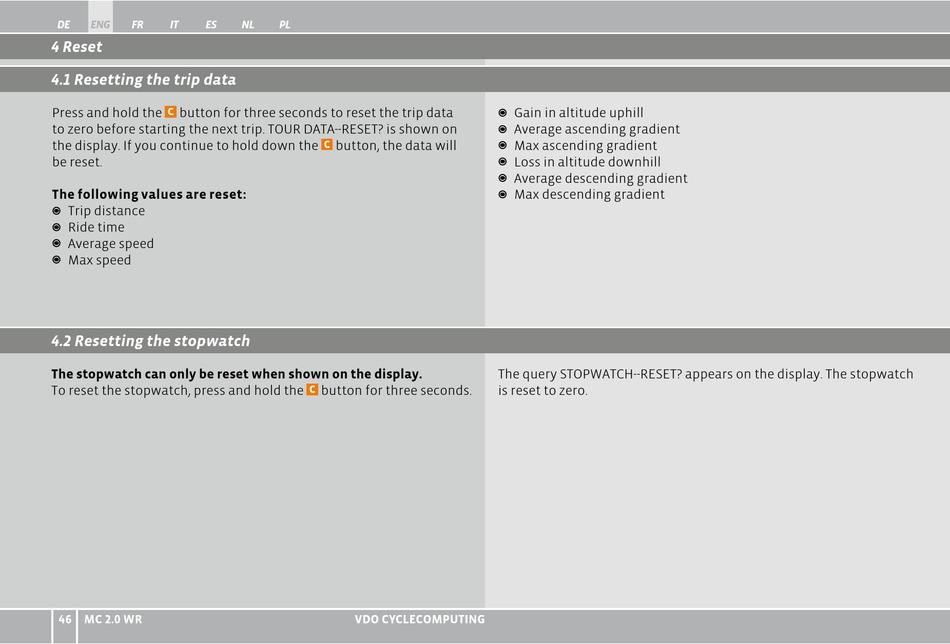Click the bullet icon beside 'Average ascending gradient'
Viewport: 950px width, 644px height.
(x=502, y=129)
